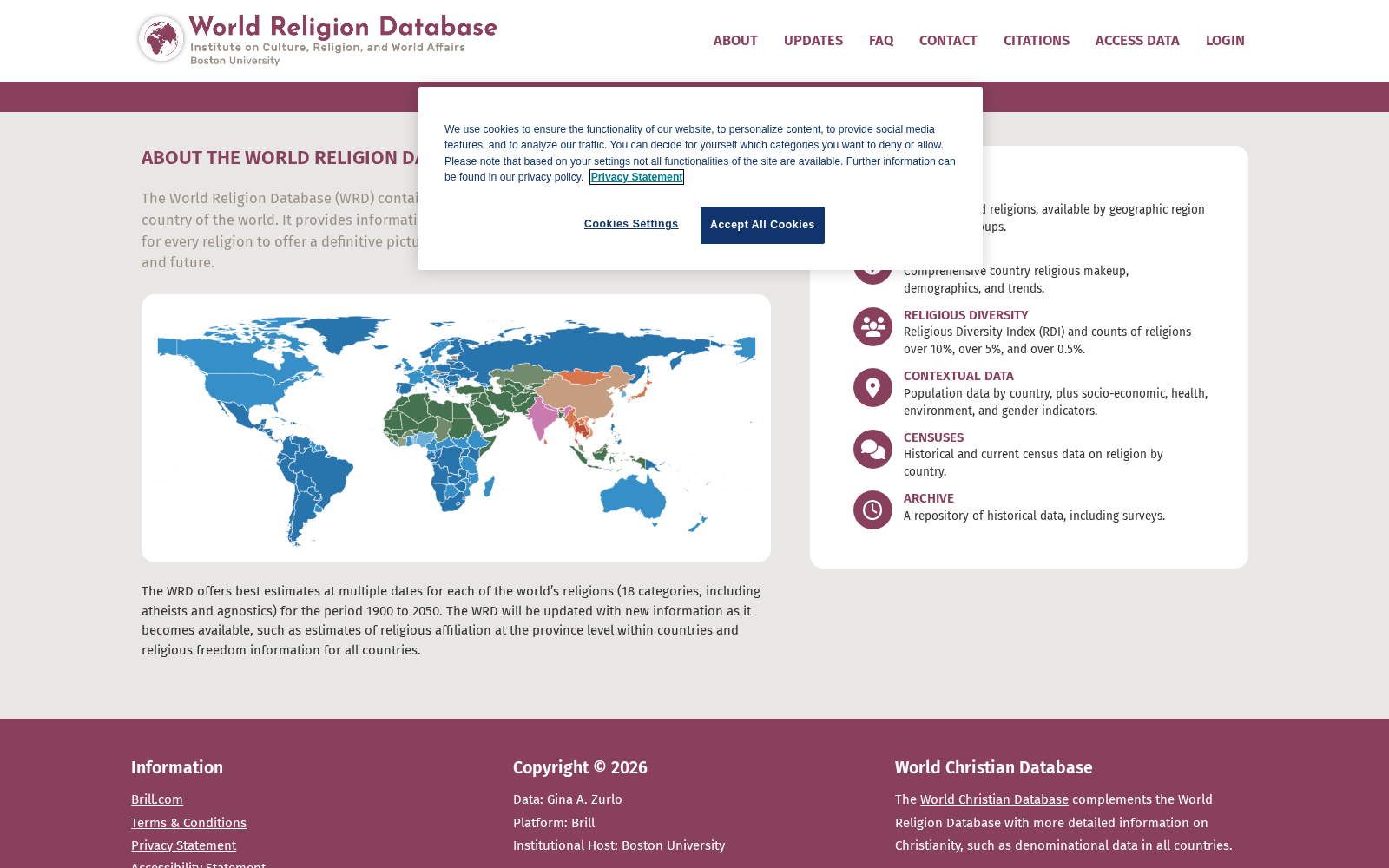
Task: Click the ARCHIVE heading link
Action: click(928, 498)
